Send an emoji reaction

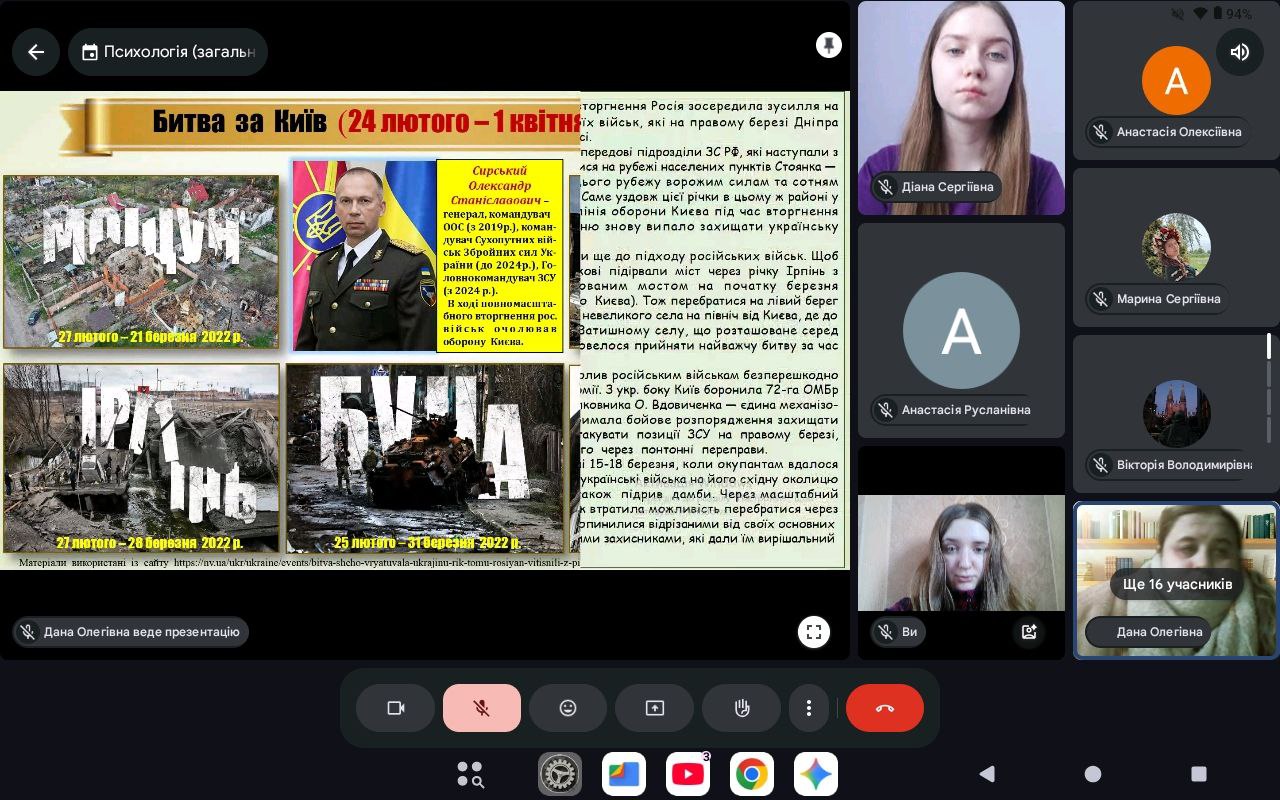click(568, 708)
